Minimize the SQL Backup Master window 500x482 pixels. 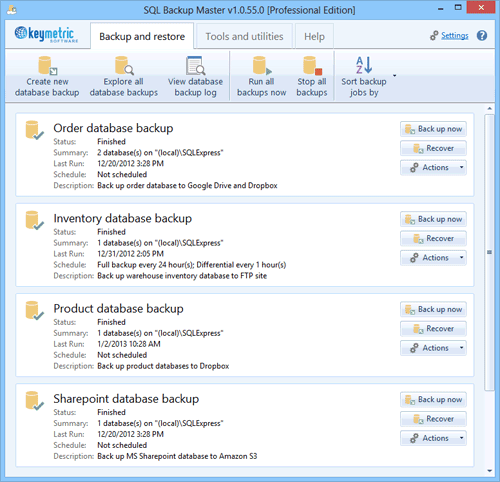point(441,8)
